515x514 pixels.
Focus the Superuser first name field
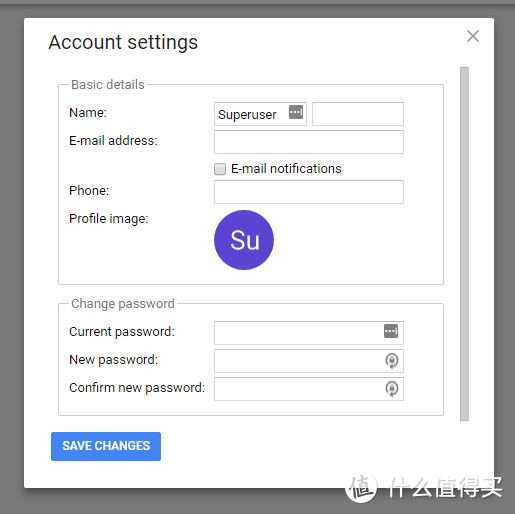coord(260,114)
